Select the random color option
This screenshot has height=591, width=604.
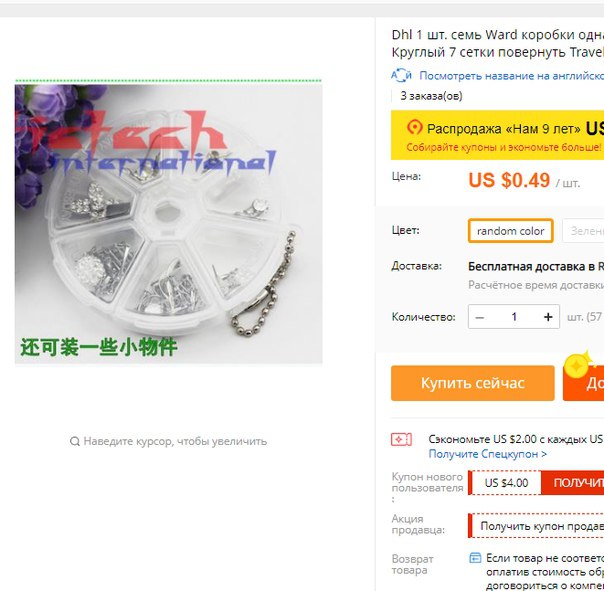click(510, 231)
